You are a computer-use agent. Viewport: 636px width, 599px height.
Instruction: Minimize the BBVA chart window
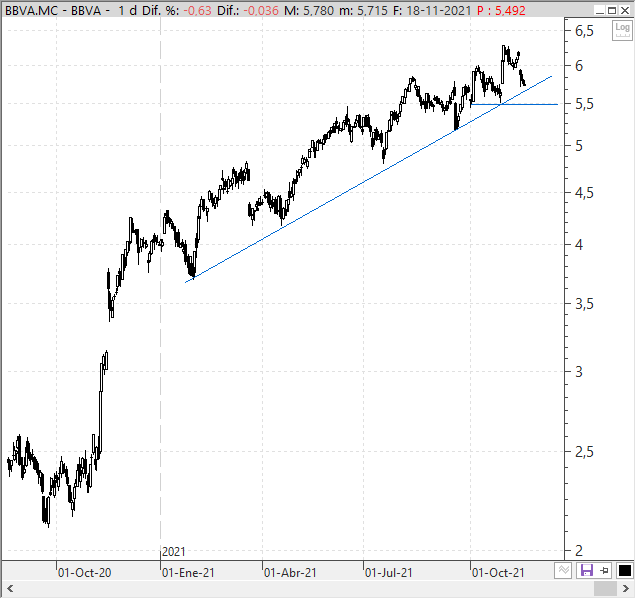[599, 10]
